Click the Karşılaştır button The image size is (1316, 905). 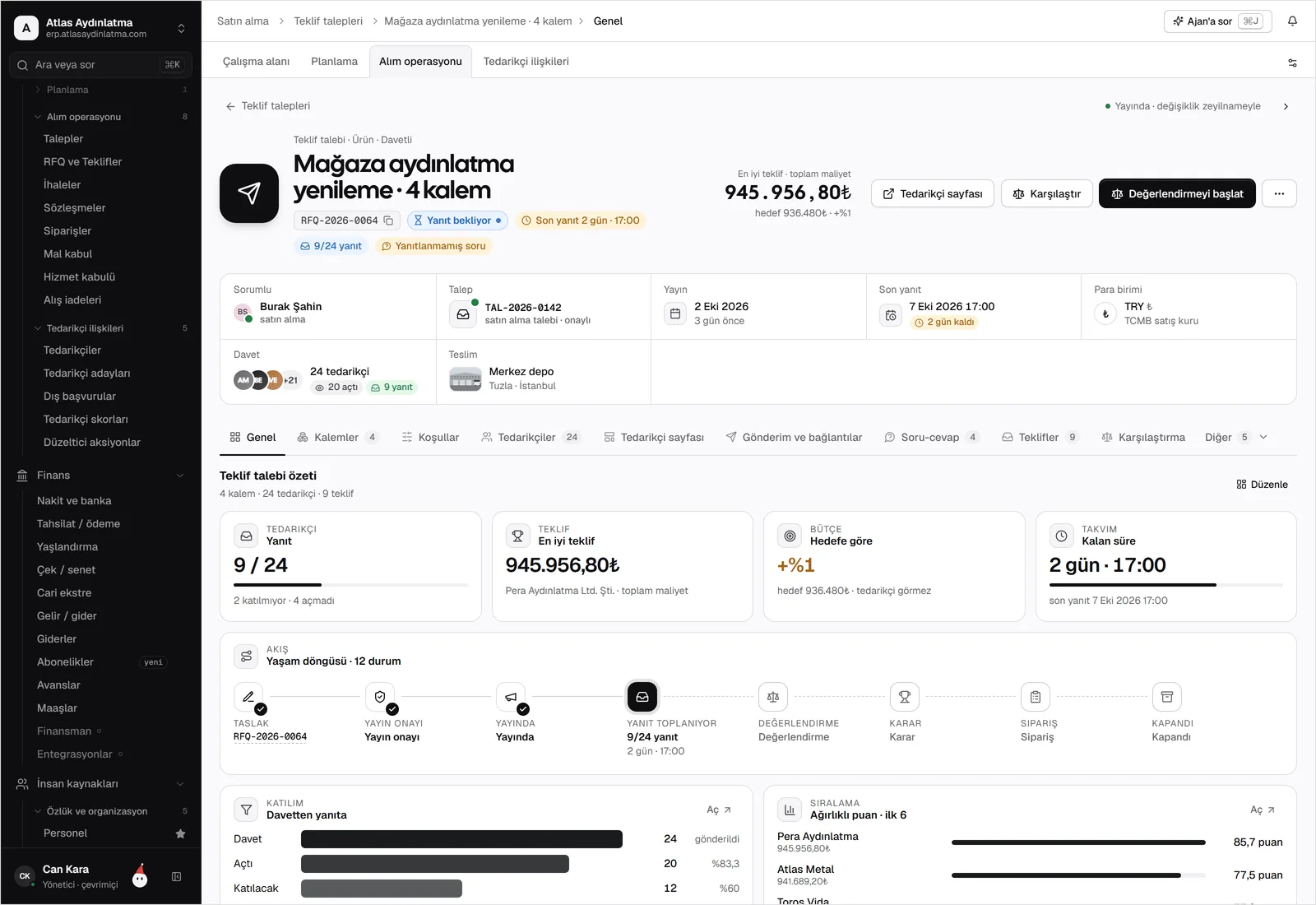pos(1047,193)
